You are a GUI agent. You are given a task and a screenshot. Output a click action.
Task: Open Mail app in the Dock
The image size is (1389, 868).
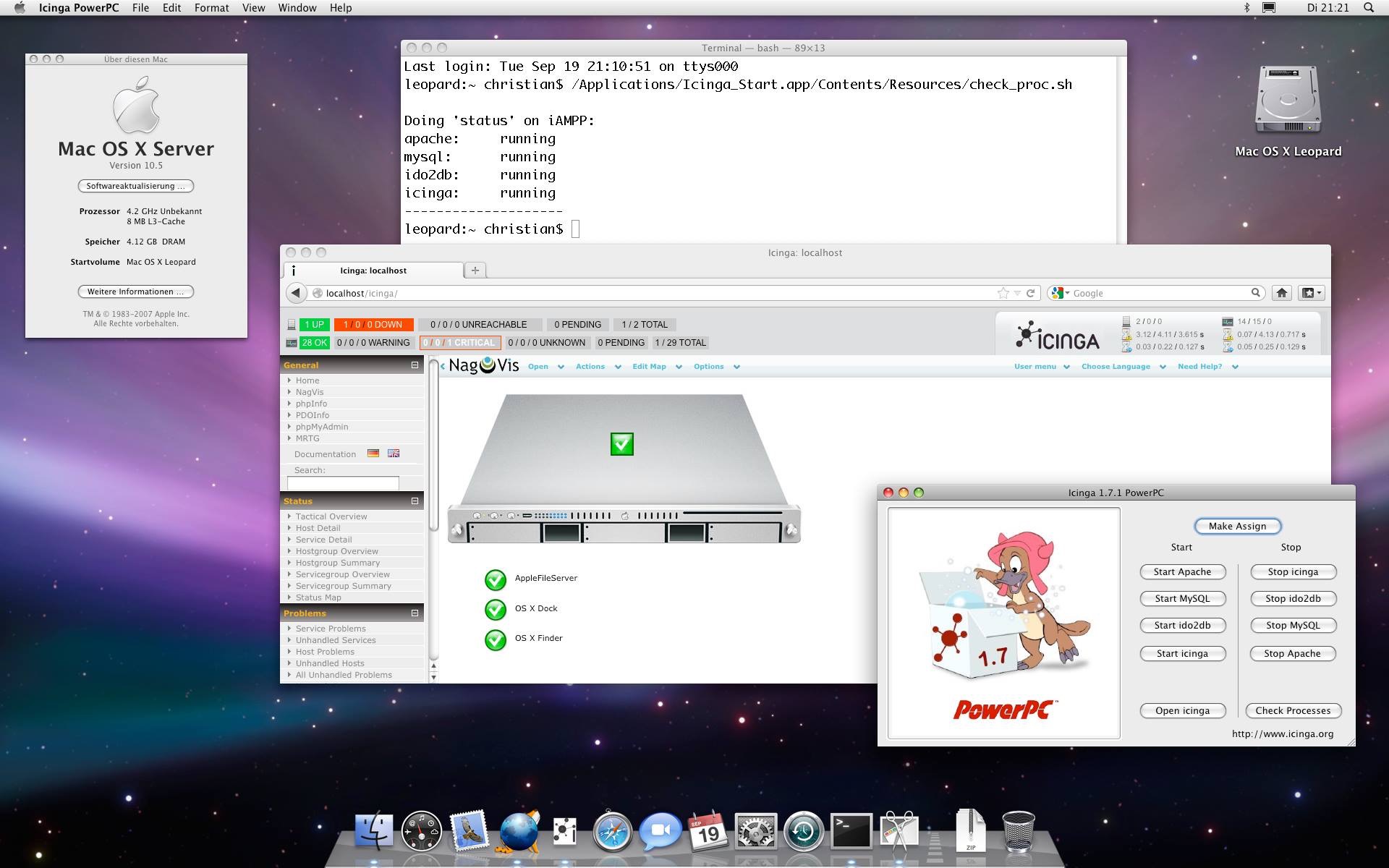pos(470,830)
